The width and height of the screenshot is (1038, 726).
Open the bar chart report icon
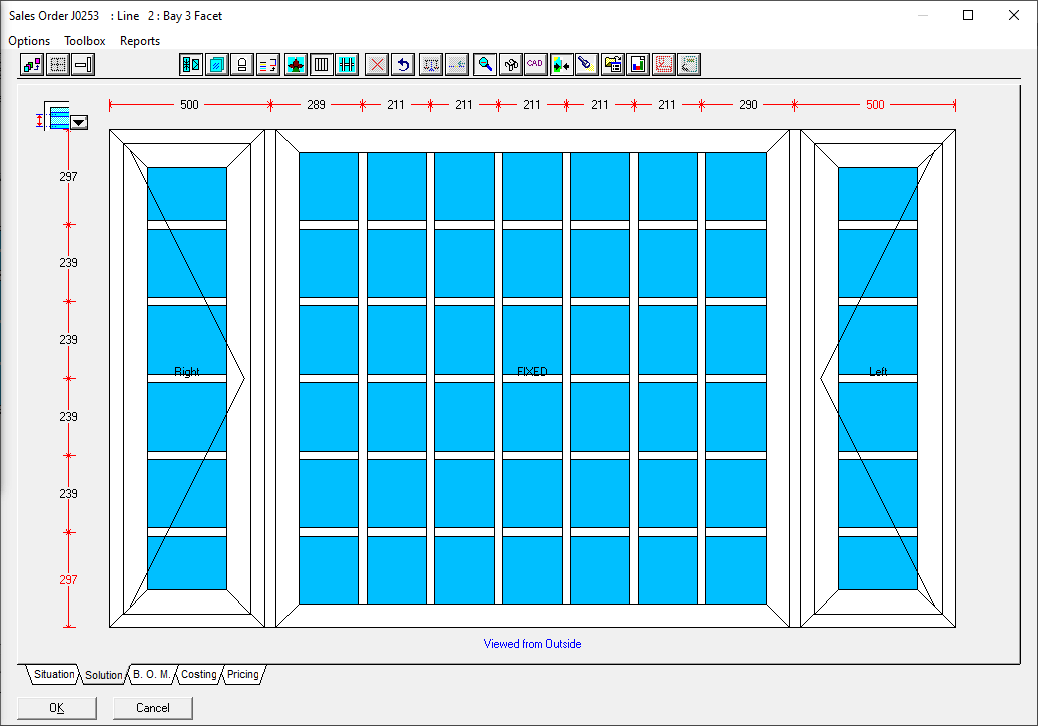click(638, 65)
